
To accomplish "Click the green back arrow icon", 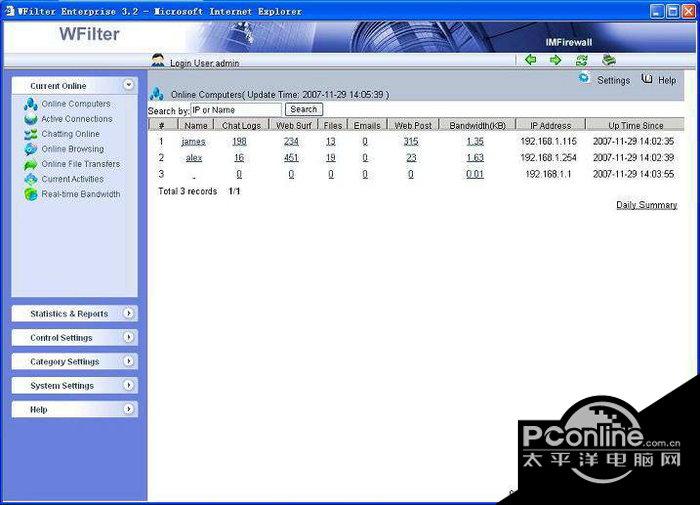I will [530, 59].
